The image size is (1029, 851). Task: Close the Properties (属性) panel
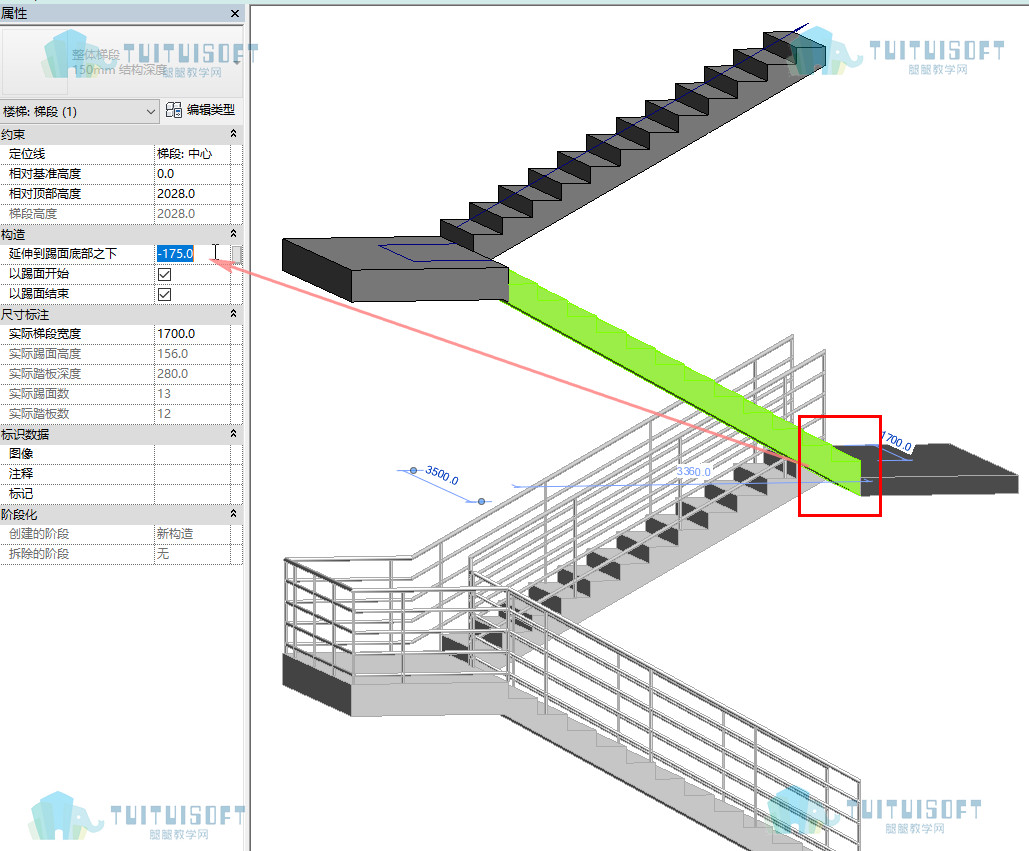click(x=235, y=13)
